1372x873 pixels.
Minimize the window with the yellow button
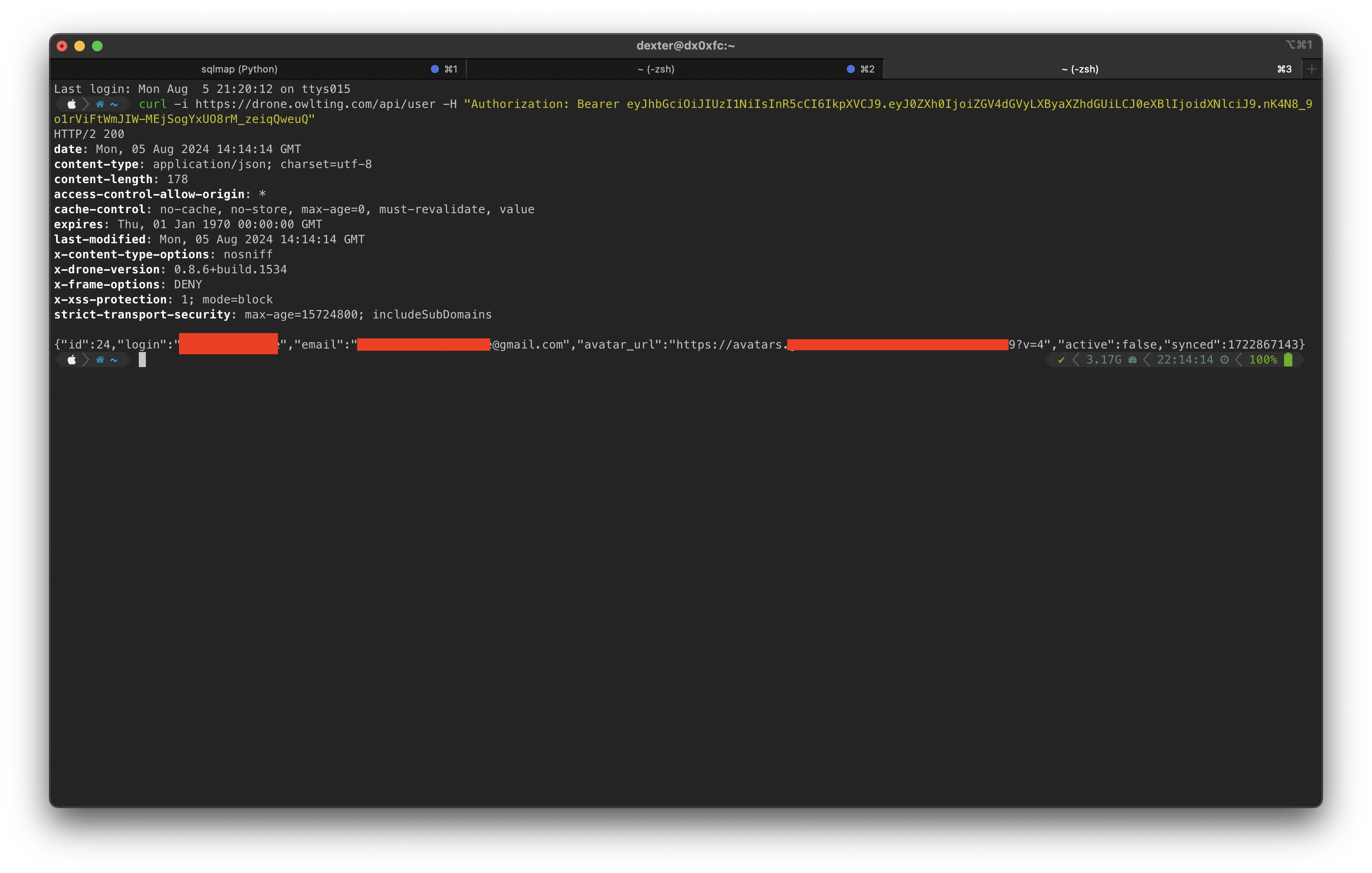(x=80, y=46)
